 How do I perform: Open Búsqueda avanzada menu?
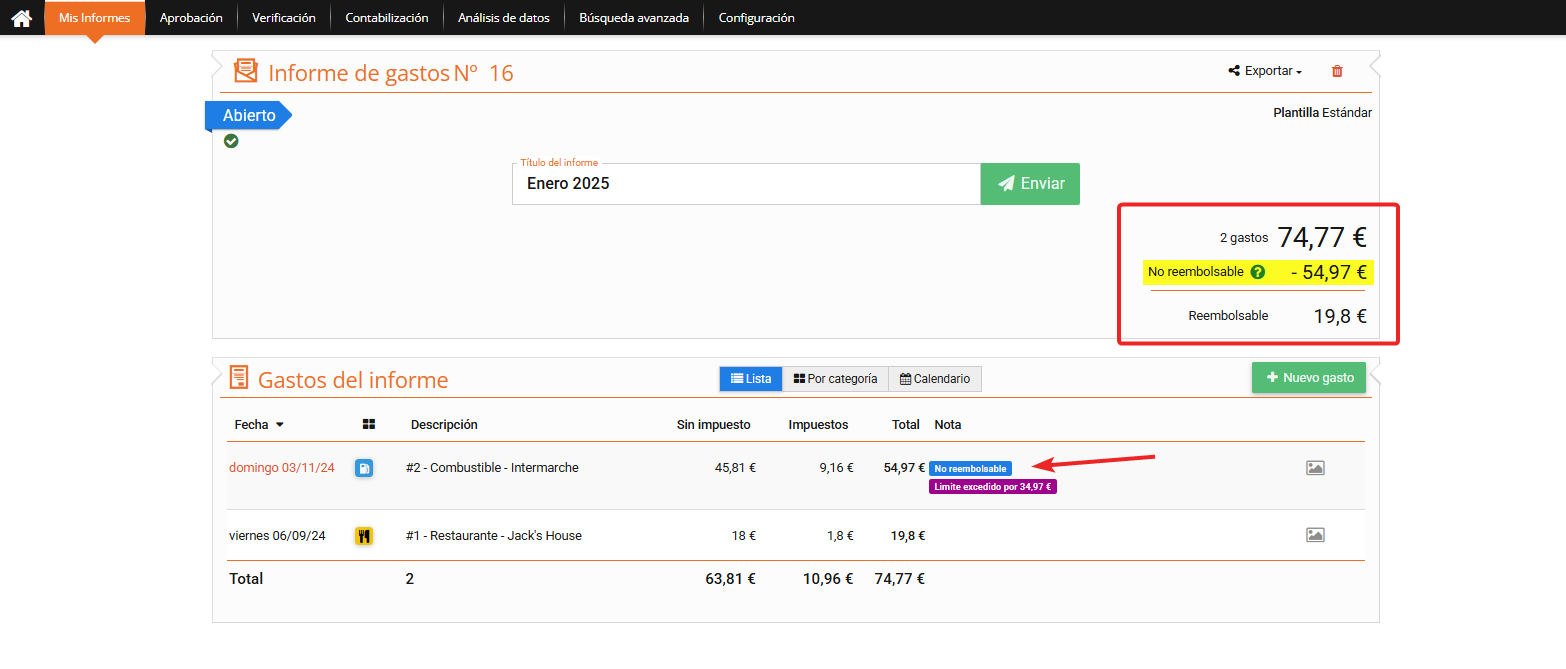634,18
